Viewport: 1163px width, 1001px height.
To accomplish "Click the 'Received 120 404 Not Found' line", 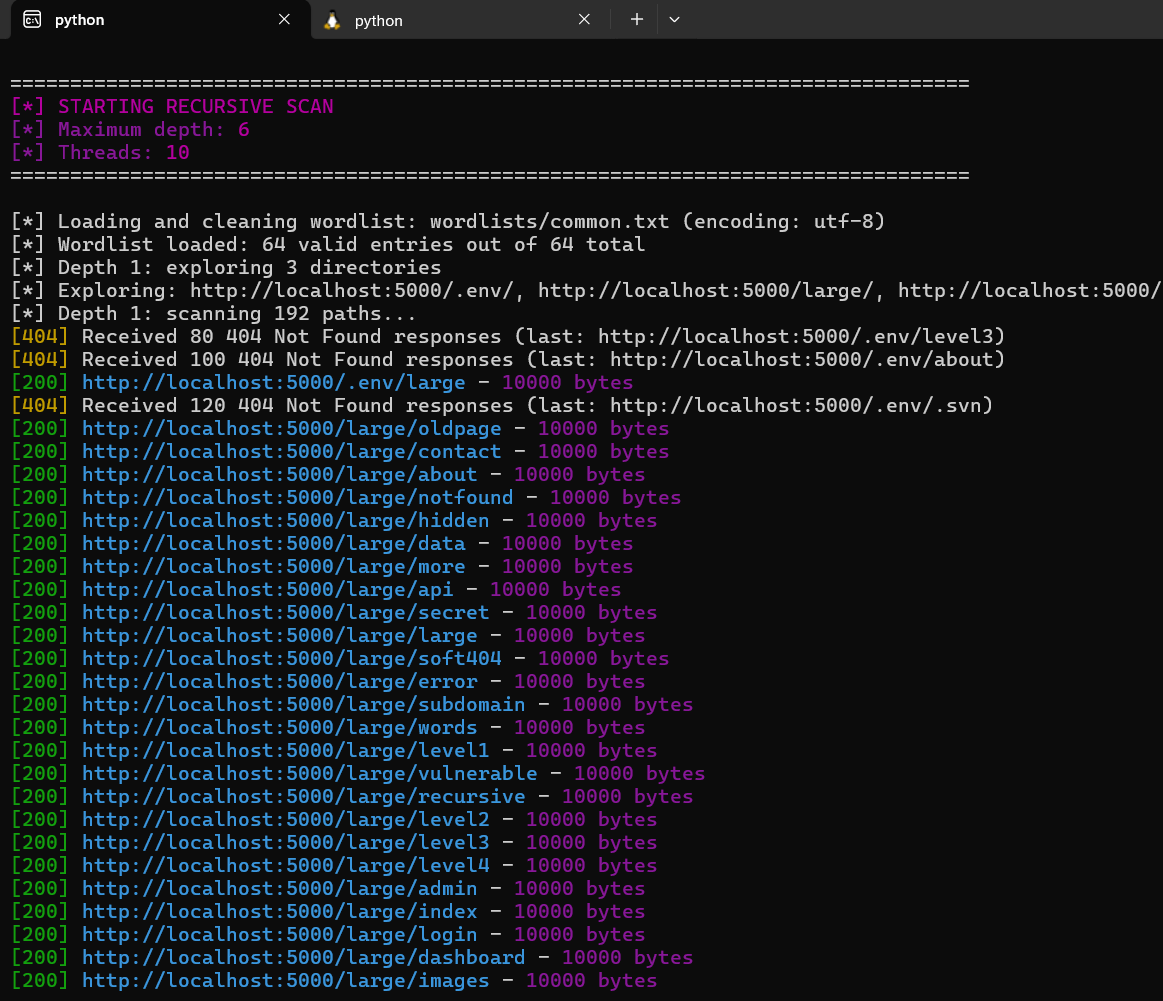I will pos(502,406).
